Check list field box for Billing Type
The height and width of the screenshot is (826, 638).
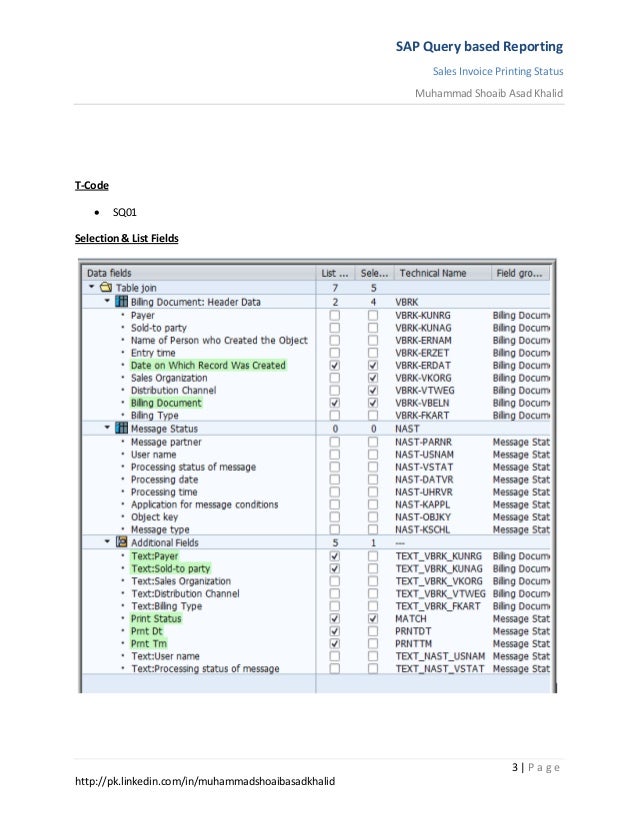click(335, 415)
